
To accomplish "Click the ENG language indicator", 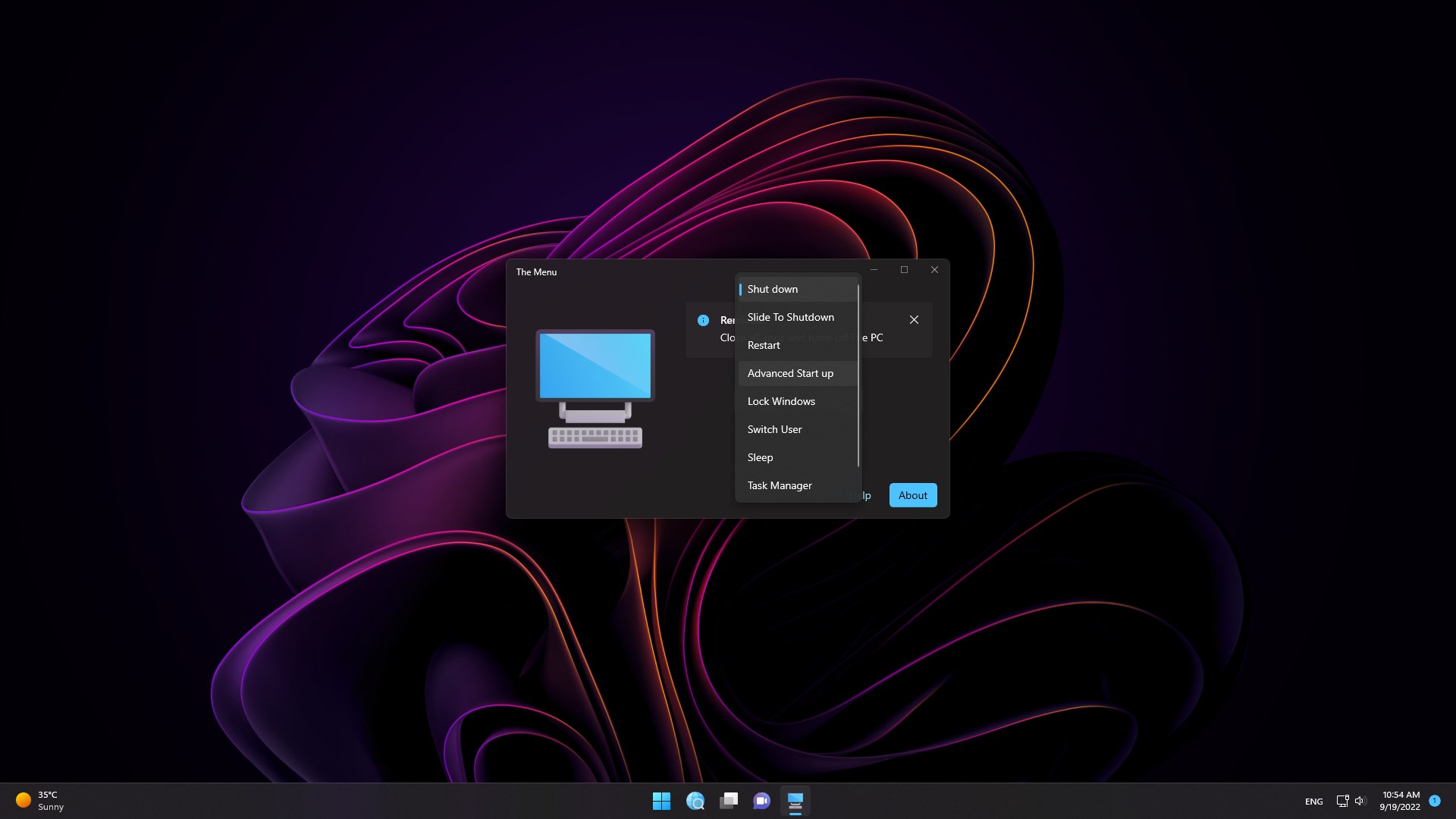I will pos(1314,802).
